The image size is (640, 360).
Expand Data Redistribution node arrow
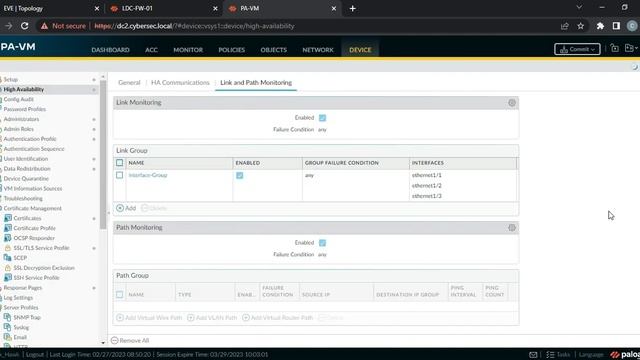tap(94, 169)
